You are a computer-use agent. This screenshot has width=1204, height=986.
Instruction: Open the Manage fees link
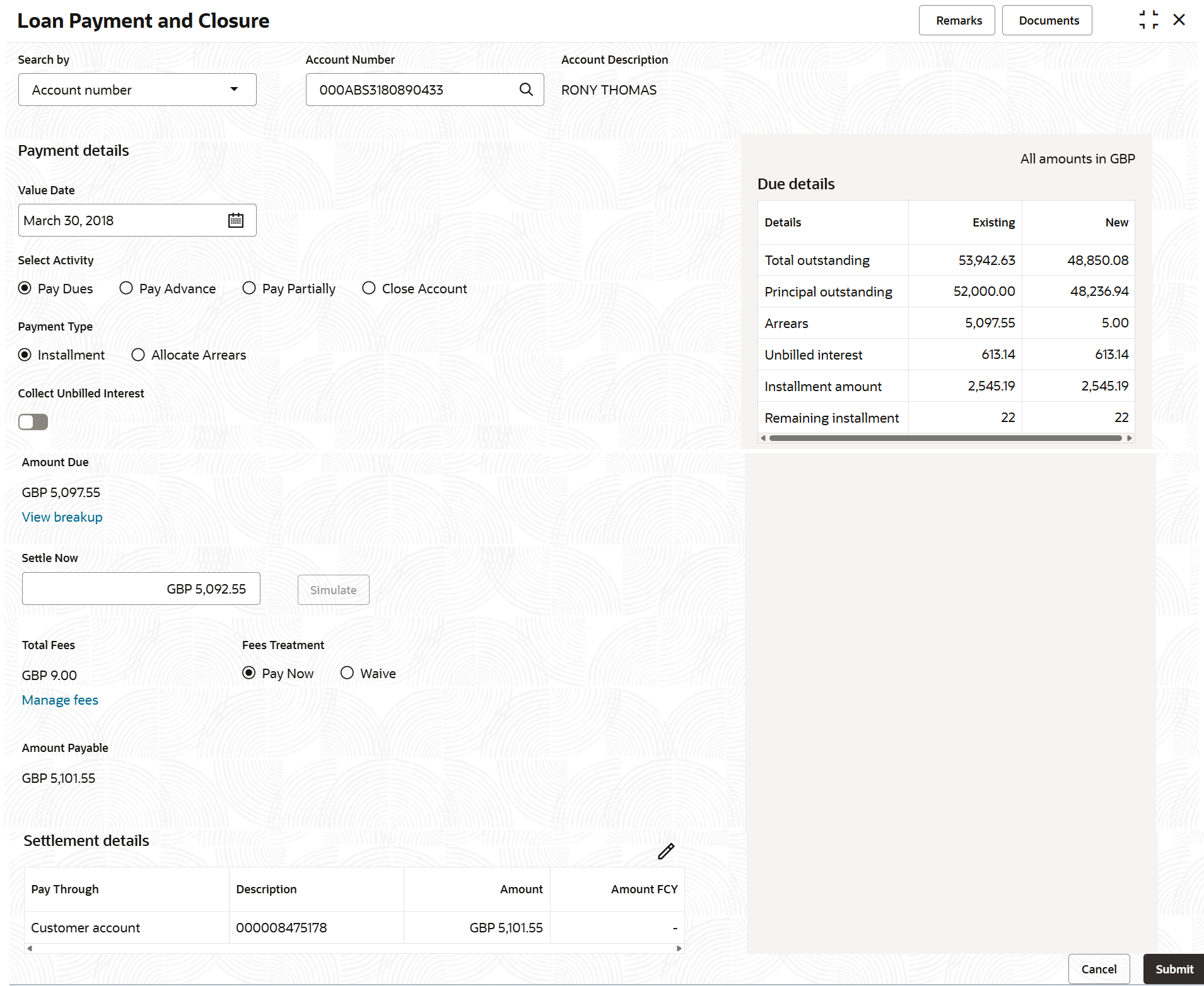60,700
